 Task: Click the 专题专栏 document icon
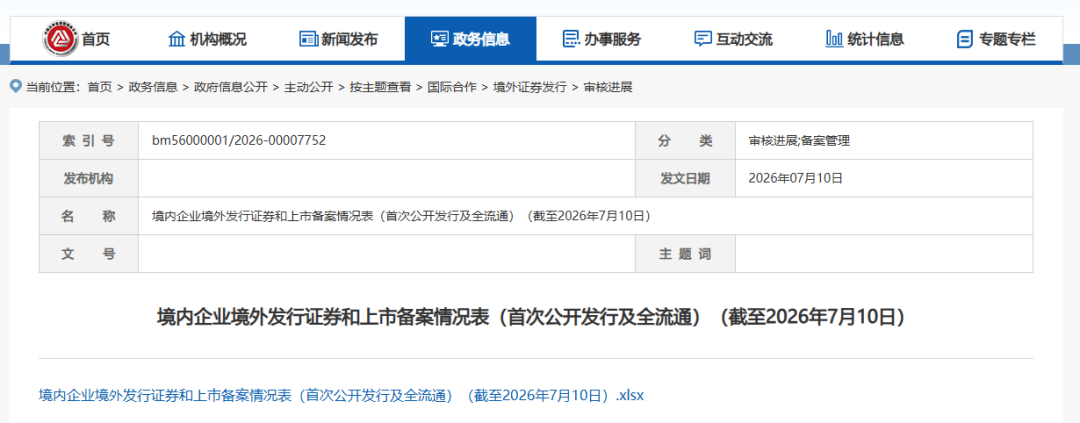tap(965, 39)
